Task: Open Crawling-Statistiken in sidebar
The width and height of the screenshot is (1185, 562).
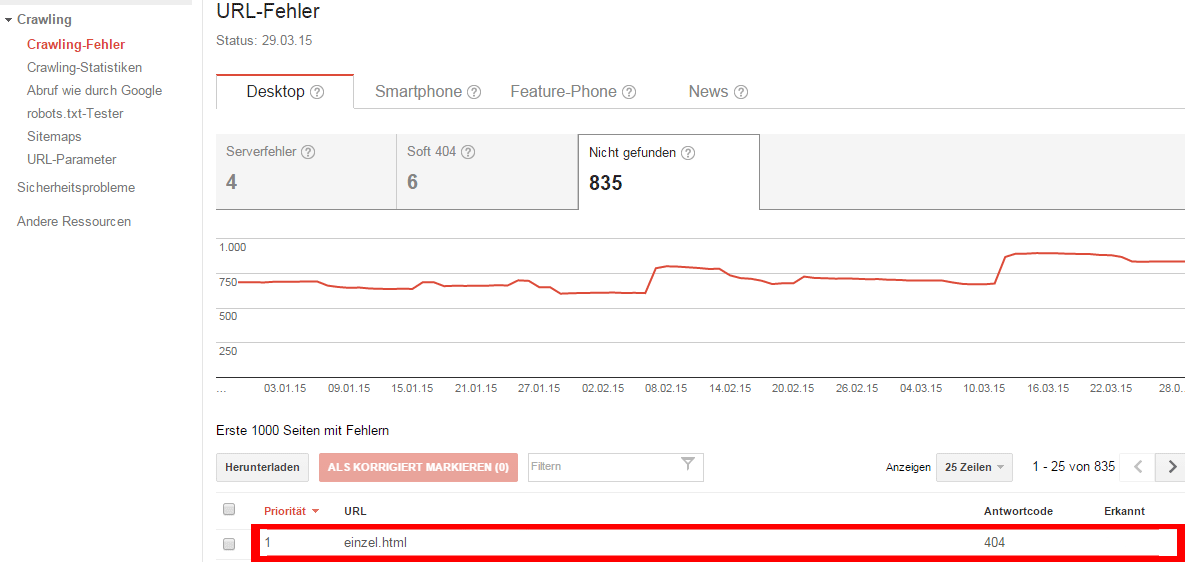Action: [x=84, y=67]
